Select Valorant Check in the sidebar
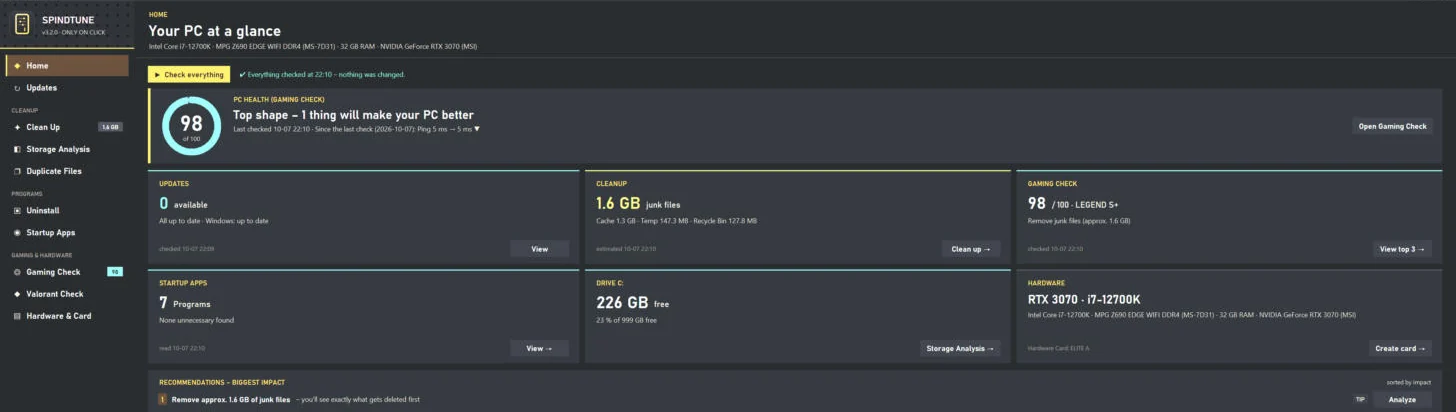 [66, 294]
